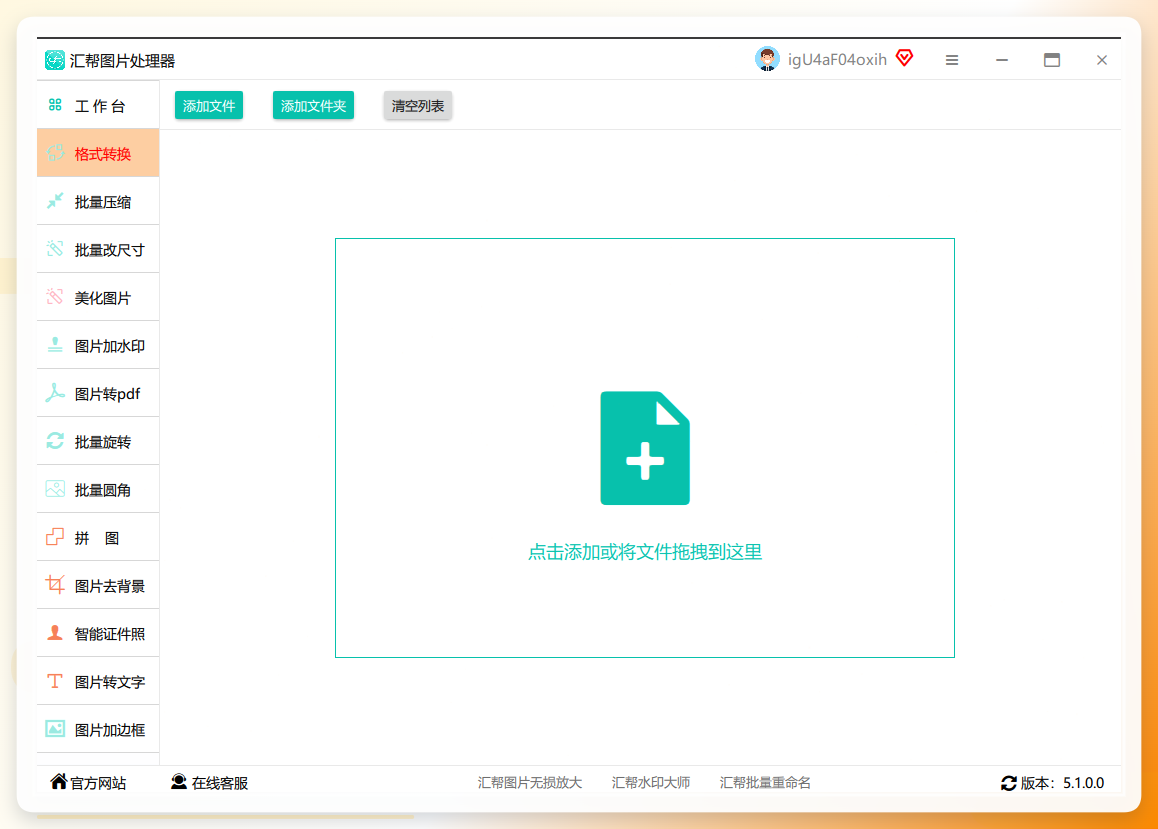Switch to 批量压缩 feature
The height and width of the screenshot is (829, 1158).
98,202
